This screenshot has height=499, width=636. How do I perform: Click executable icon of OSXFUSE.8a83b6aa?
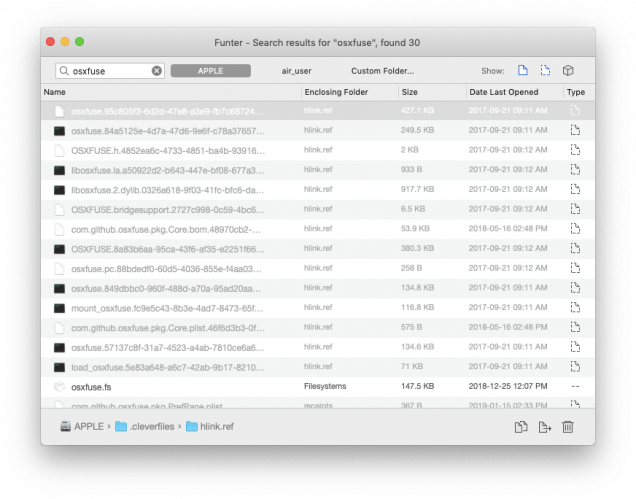60,249
